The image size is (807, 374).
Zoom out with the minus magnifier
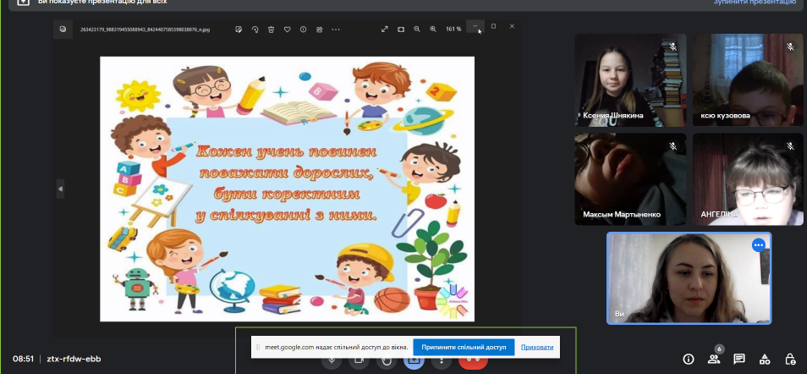point(417,29)
